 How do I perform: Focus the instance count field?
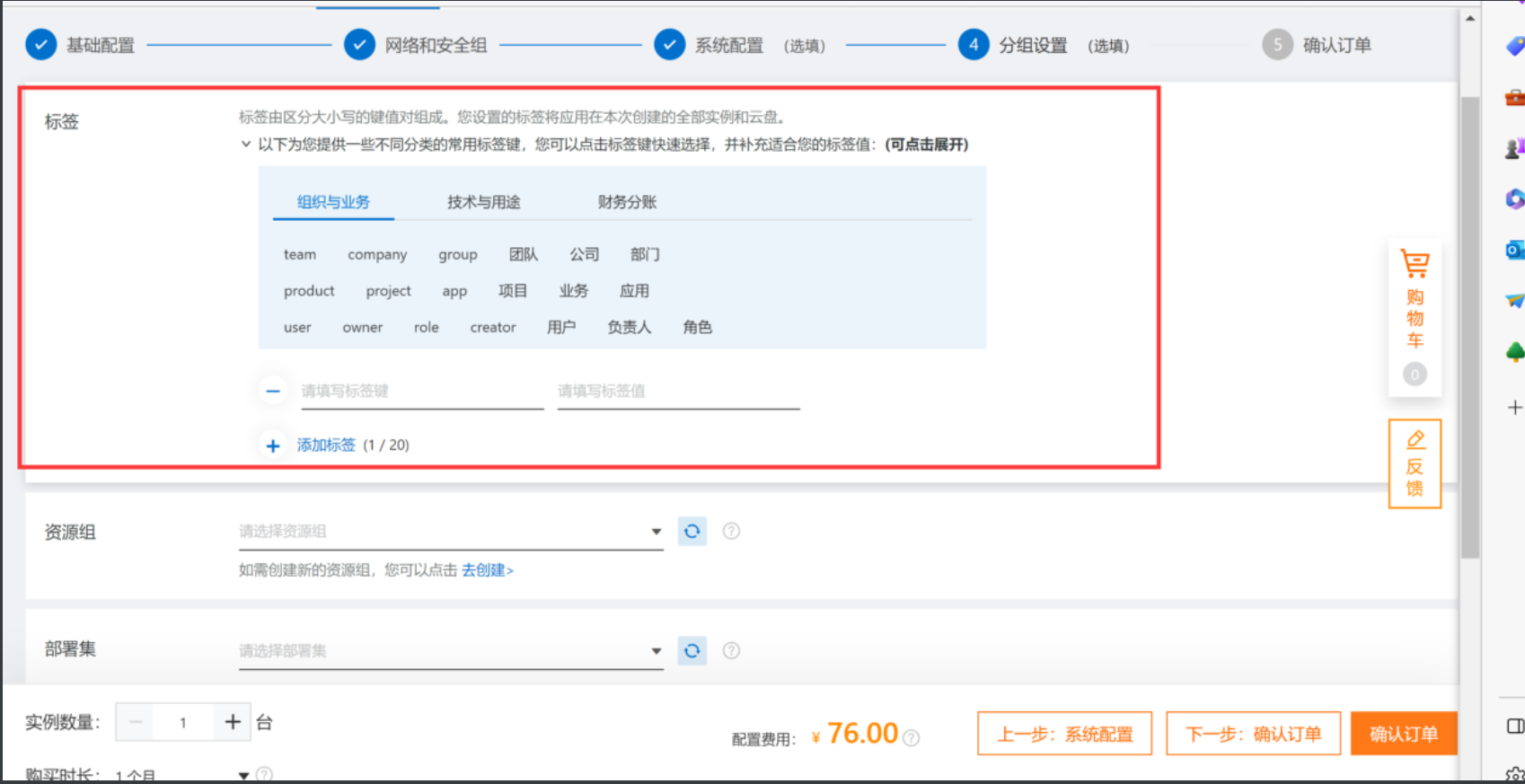pyautogui.click(x=183, y=722)
